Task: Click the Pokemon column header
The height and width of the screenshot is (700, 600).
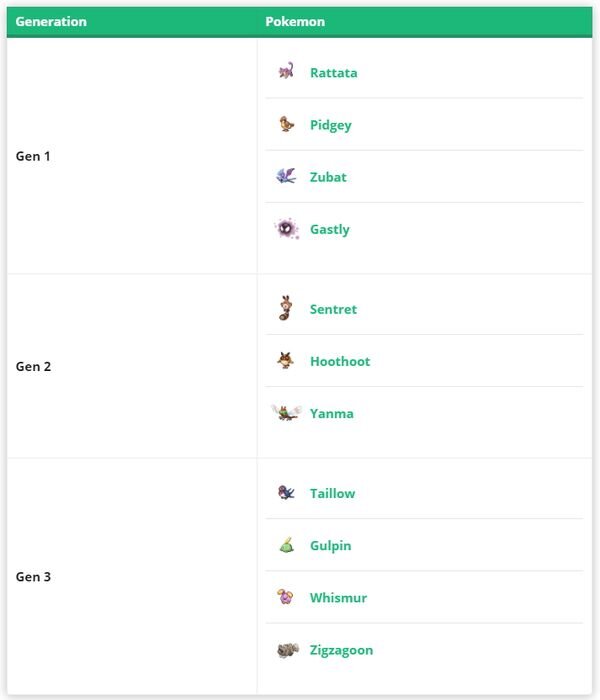Action: [x=295, y=21]
